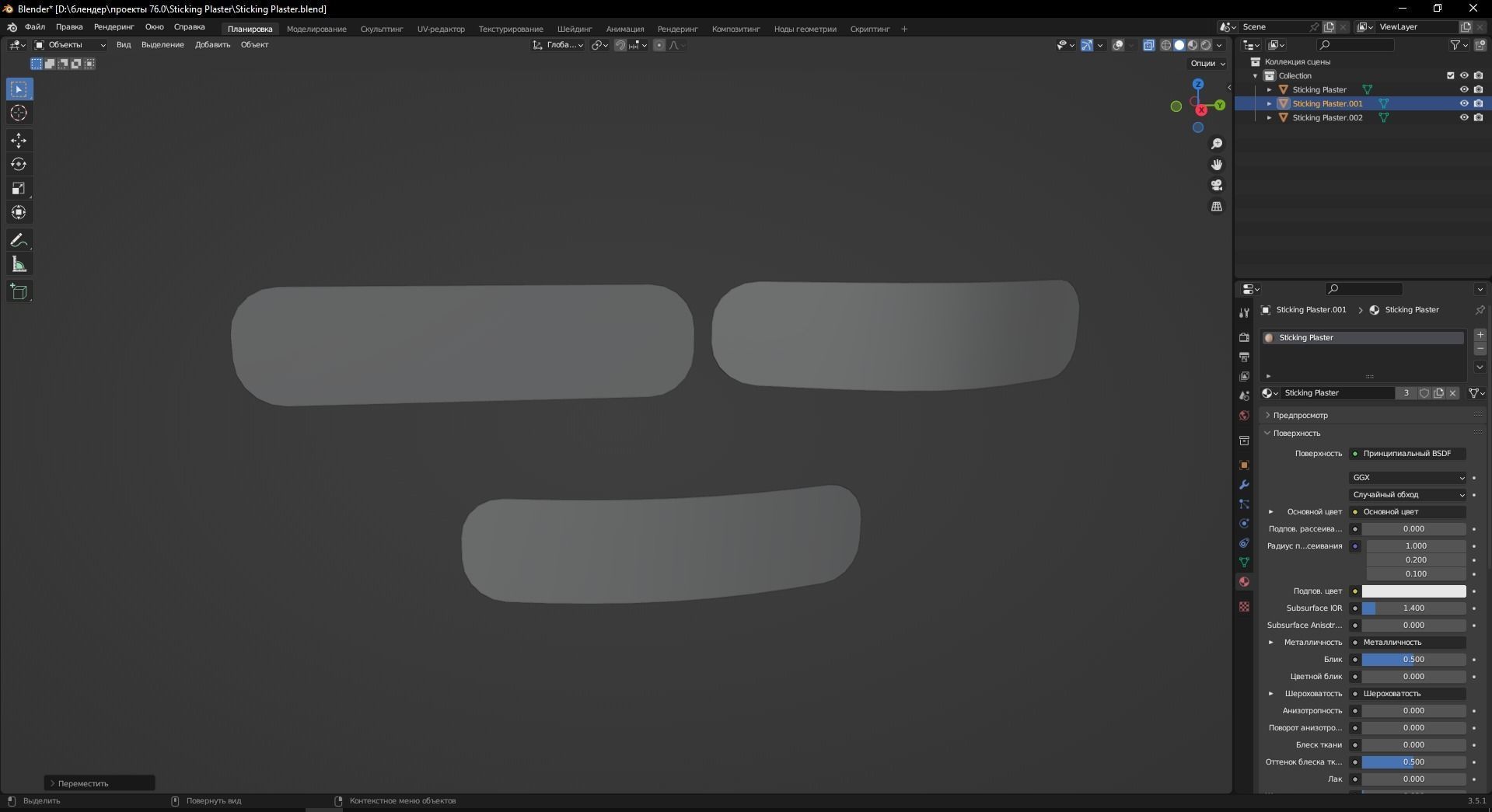The image size is (1492, 812).
Task: Choose the Measure tool
Action: pyautogui.click(x=19, y=265)
